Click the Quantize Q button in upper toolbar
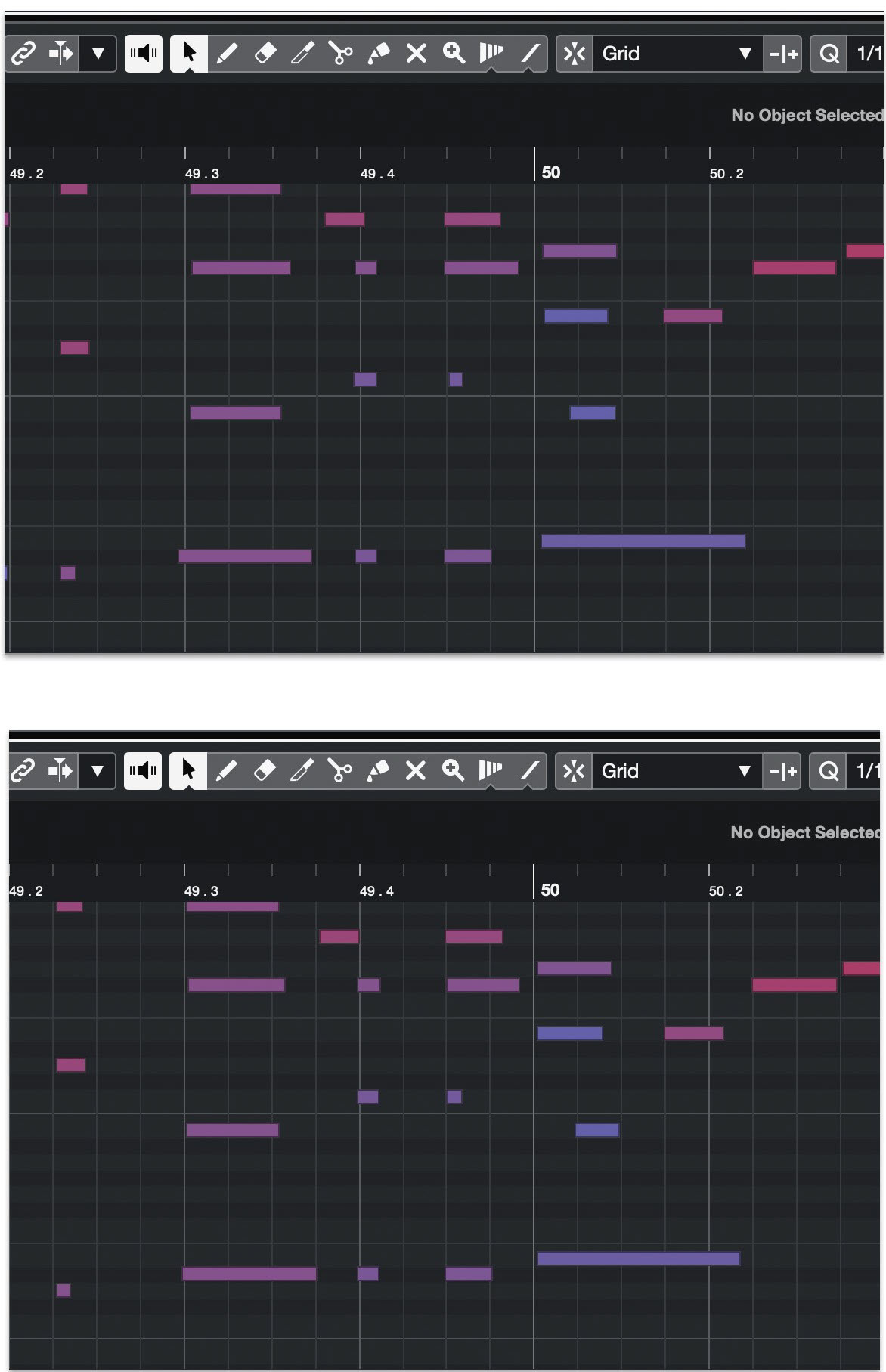This screenshot has width=886, height=1372. pyautogui.click(x=829, y=54)
